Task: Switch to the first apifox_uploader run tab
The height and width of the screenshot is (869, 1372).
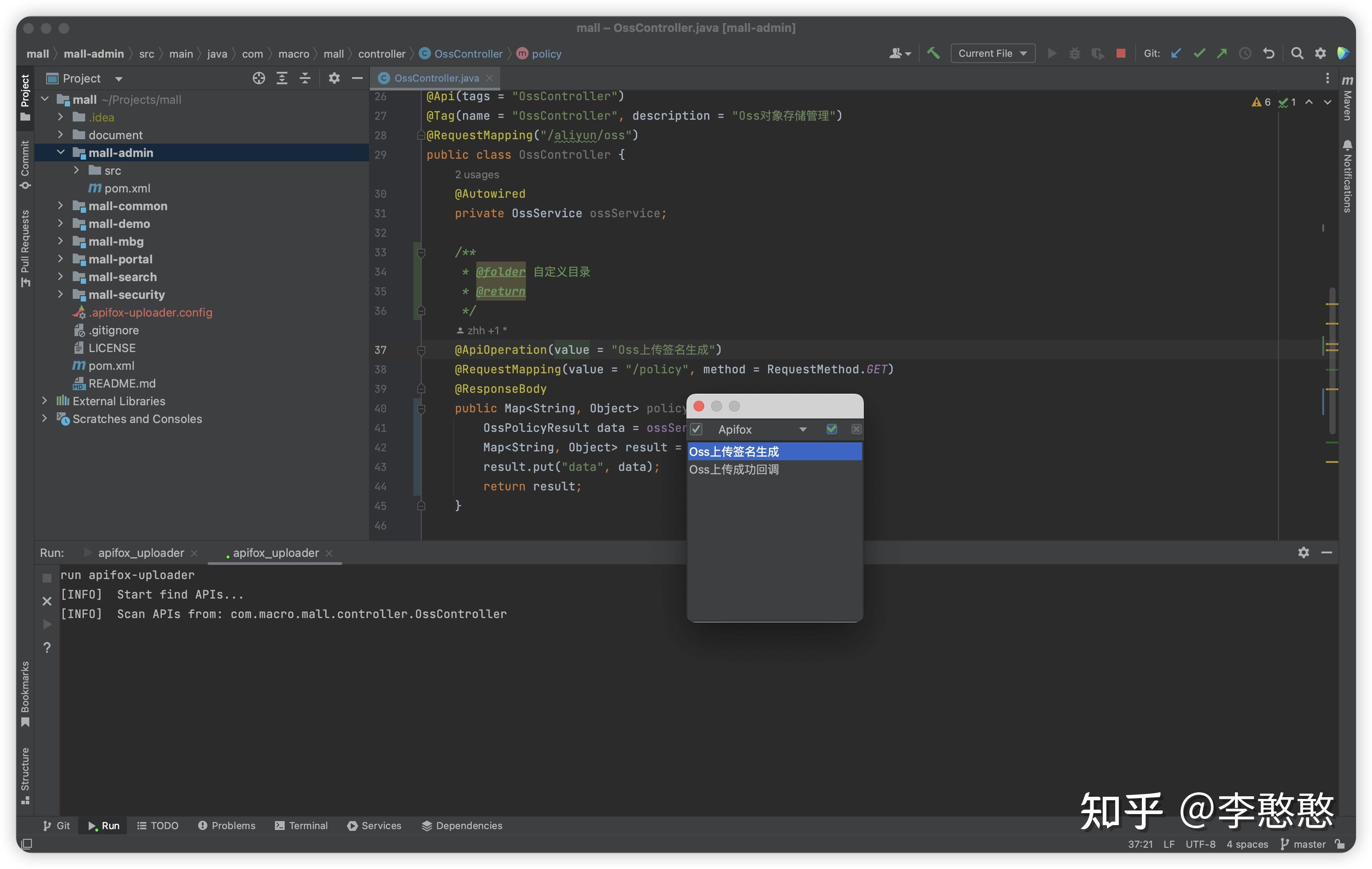Action: click(x=141, y=553)
